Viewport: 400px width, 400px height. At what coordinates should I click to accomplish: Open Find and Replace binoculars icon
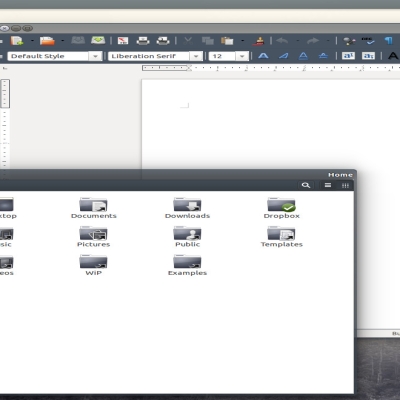pos(349,41)
